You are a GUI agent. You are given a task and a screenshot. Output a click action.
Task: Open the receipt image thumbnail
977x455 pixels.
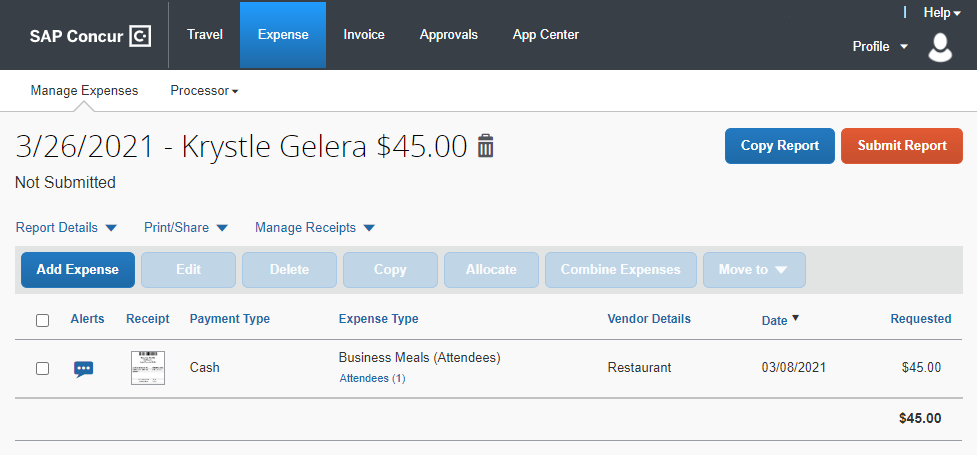(148, 368)
